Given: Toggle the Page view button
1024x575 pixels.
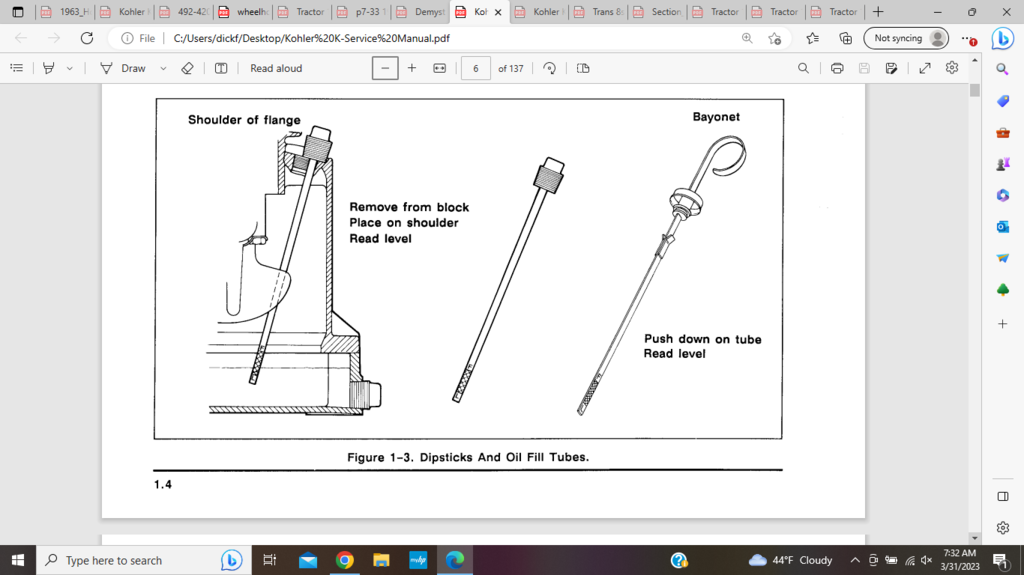Looking at the screenshot, I should (x=584, y=68).
